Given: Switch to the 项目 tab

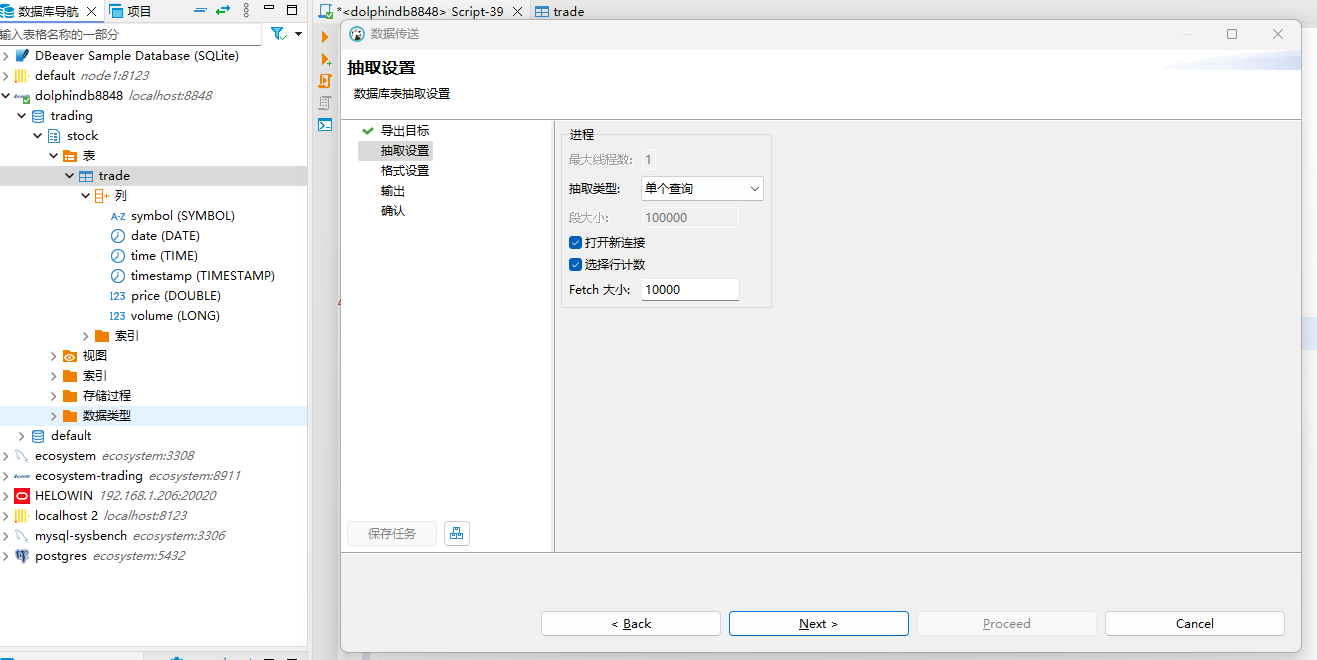Looking at the screenshot, I should pos(131,12).
